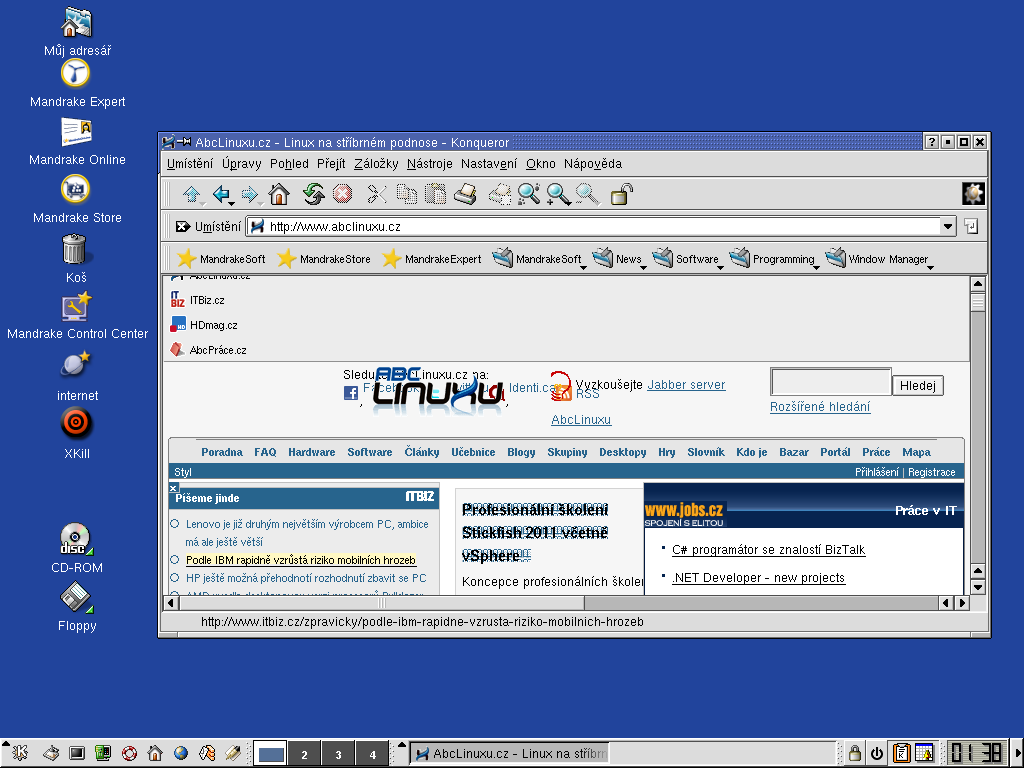1024x768 pixels.
Task: Open the Poradna navigation link
Action: pyautogui.click(x=221, y=452)
